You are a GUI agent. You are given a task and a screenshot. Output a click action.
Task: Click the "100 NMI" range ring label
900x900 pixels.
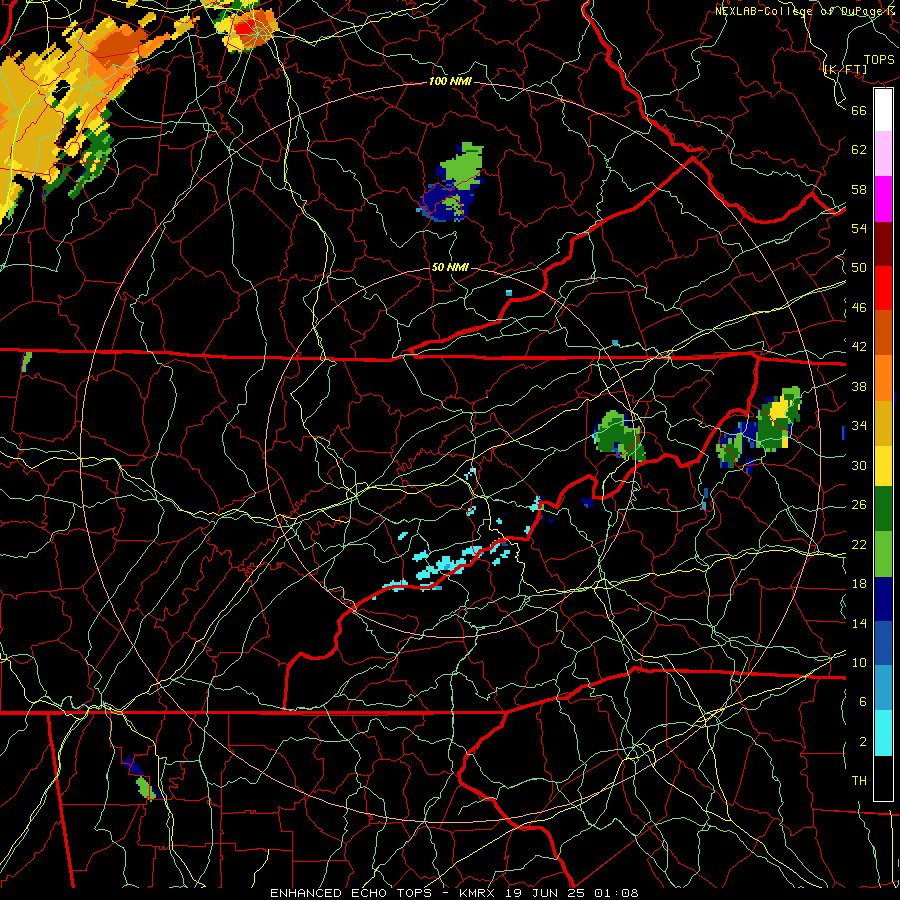click(x=450, y=82)
